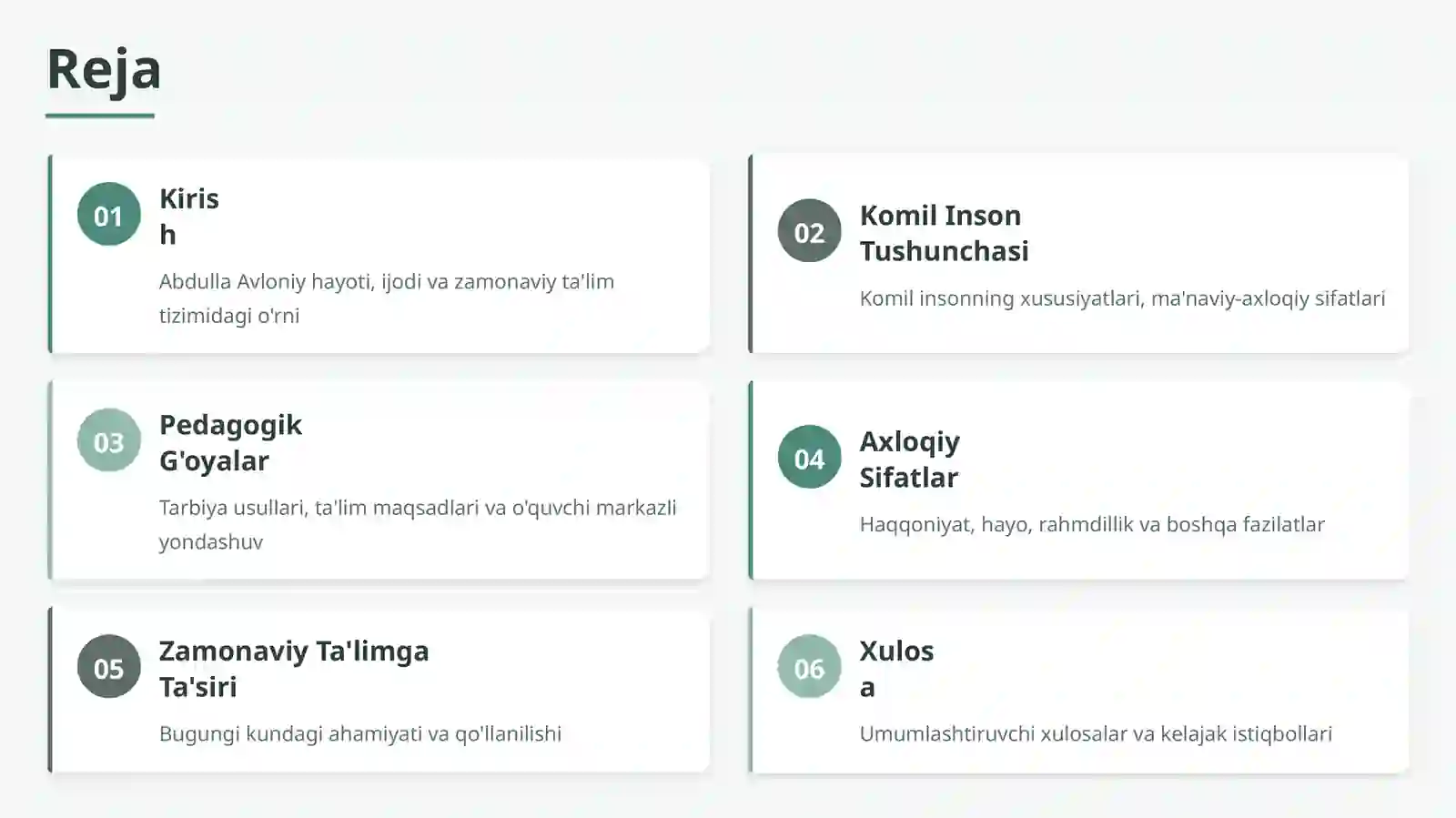Click the 02 number badge

point(809,231)
